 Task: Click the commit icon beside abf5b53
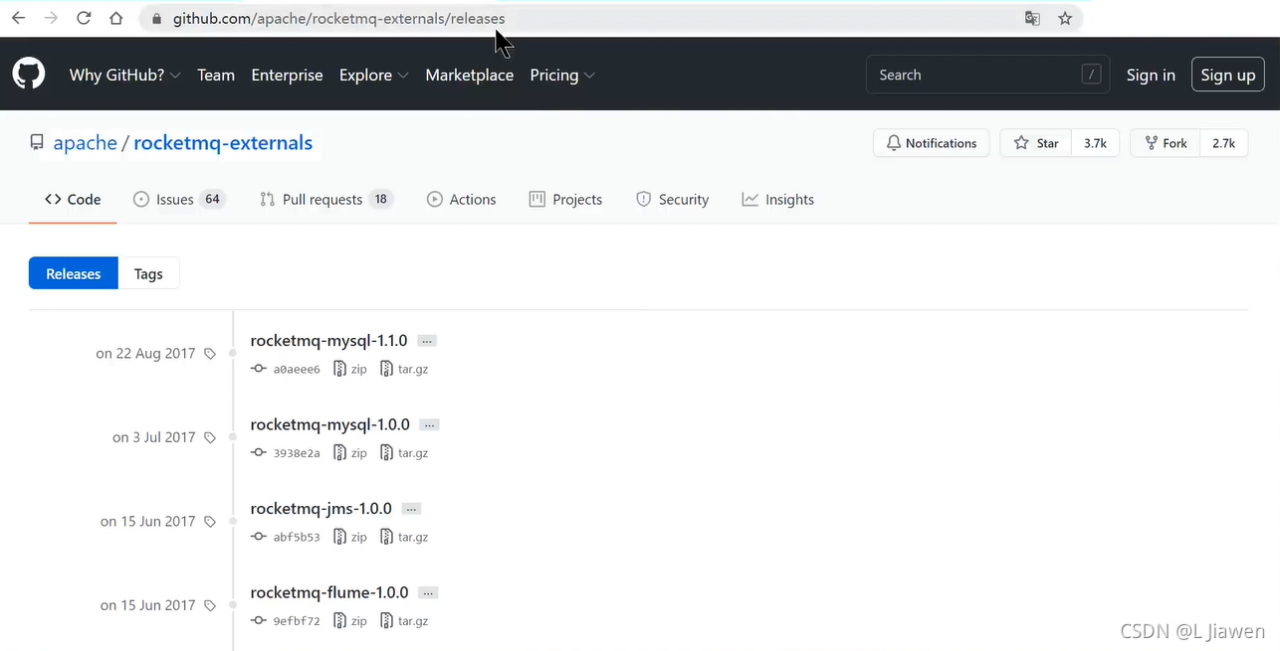click(259, 537)
